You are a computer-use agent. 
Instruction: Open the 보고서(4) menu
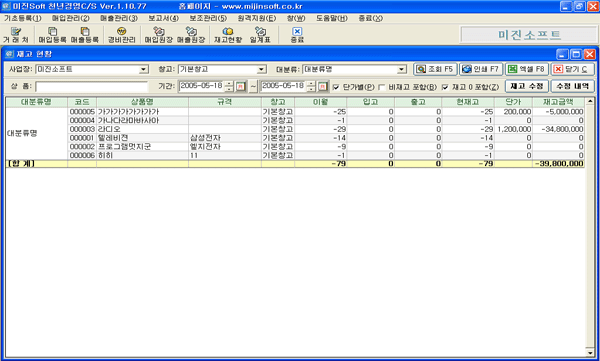[x=163, y=18]
